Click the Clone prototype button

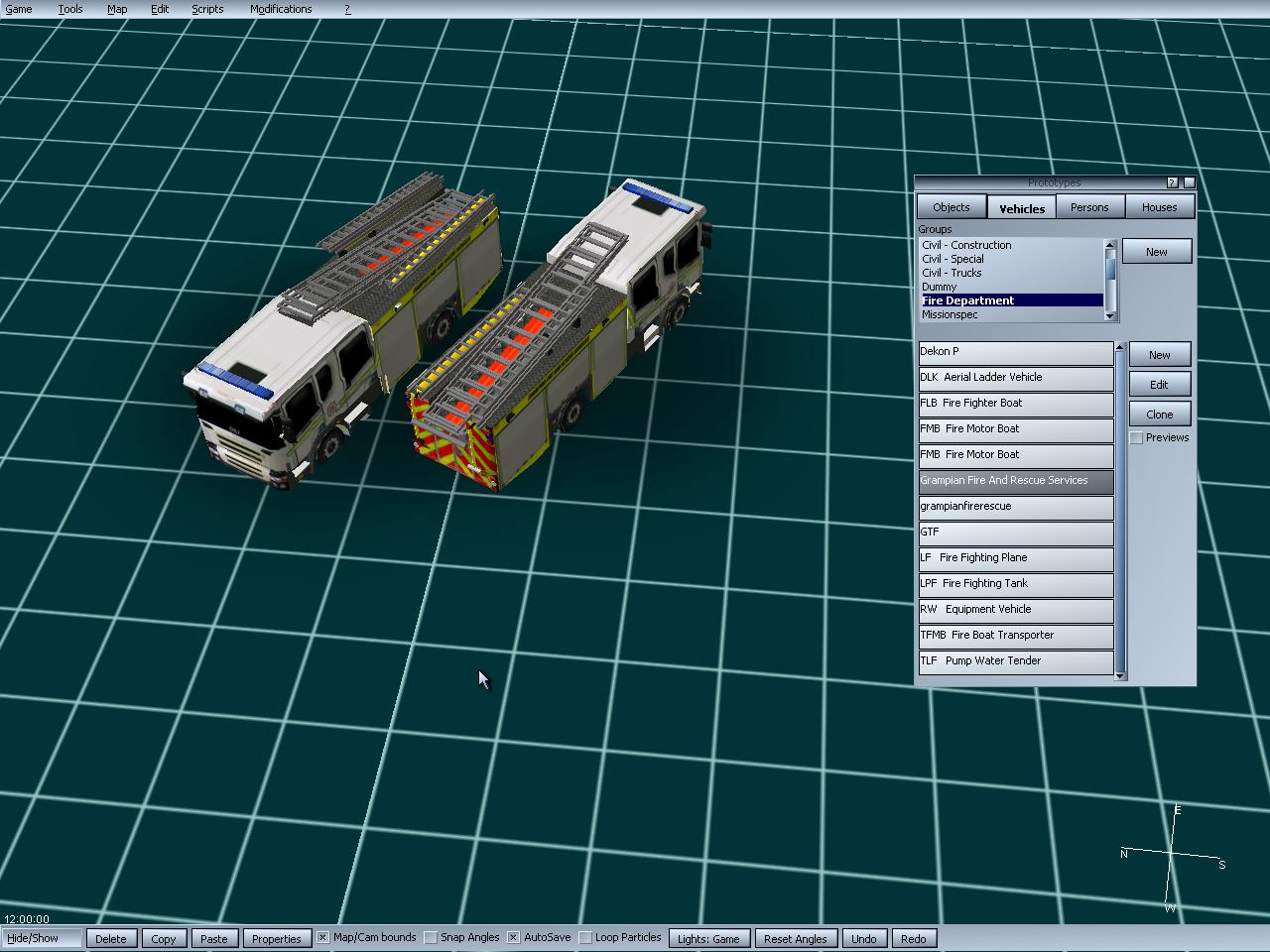pyautogui.click(x=1159, y=415)
